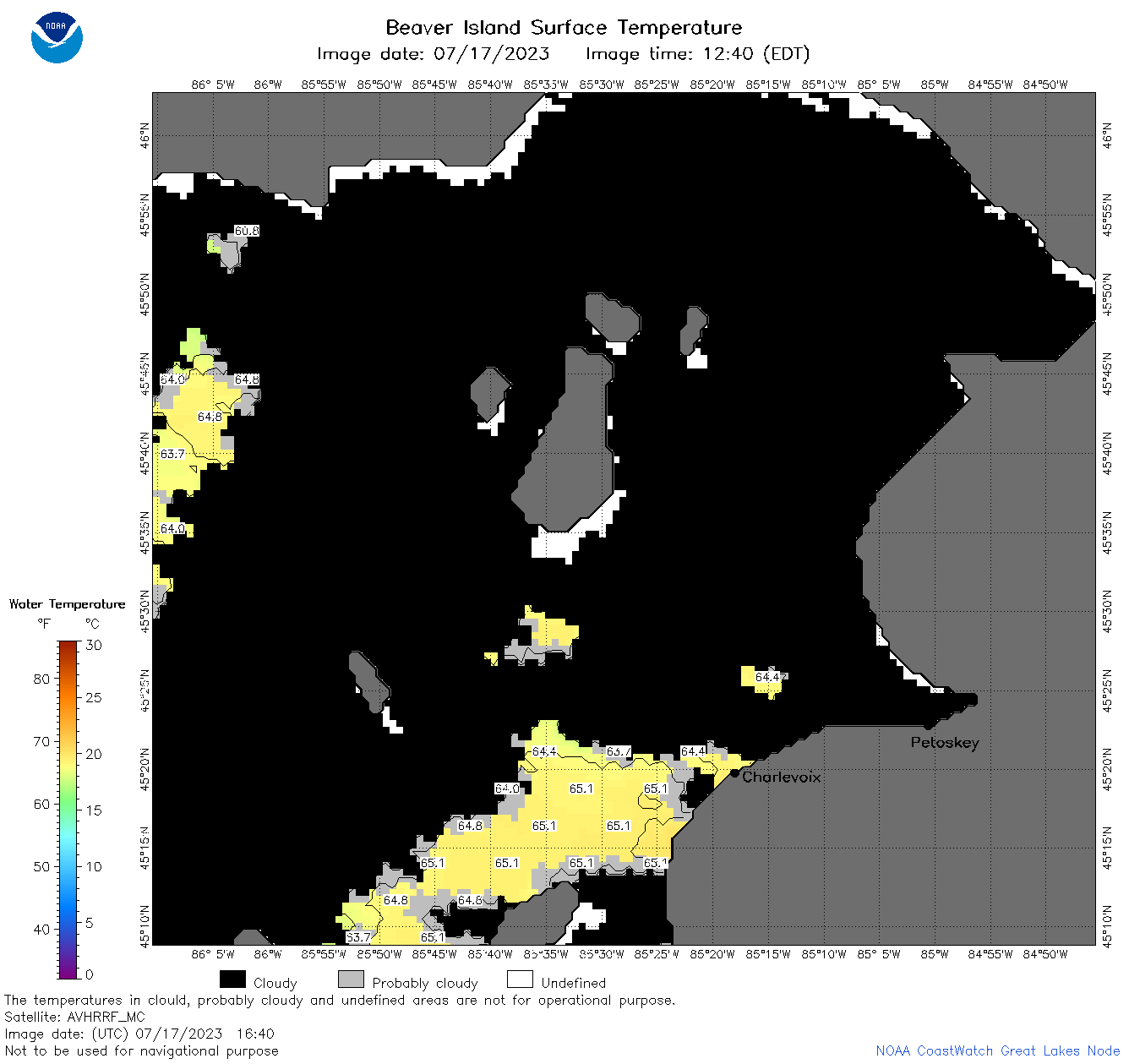Click the NOAA logo
The width and height of the screenshot is (1129, 1064).
[57, 37]
